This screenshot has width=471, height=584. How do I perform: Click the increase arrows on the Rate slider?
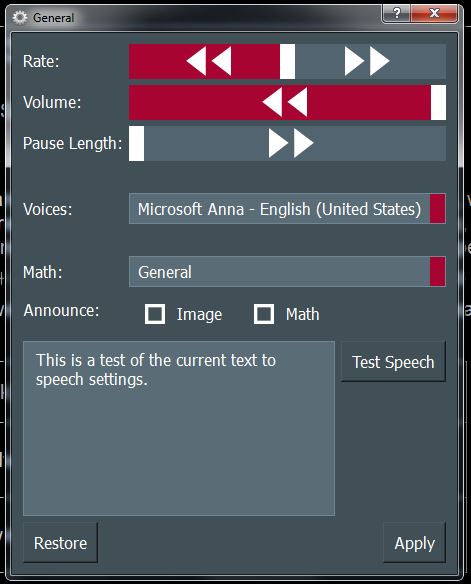pyautogui.click(x=367, y=61)
